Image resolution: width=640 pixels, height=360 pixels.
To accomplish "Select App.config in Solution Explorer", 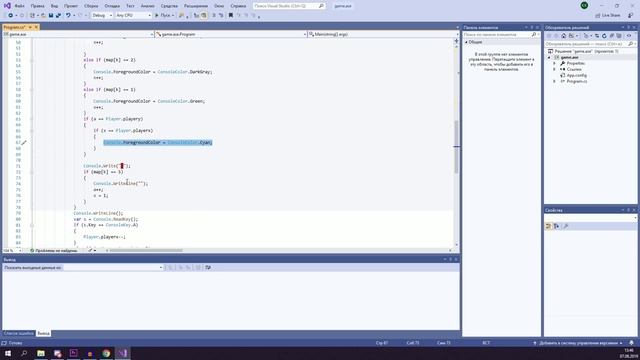I will tap(576, 76).
